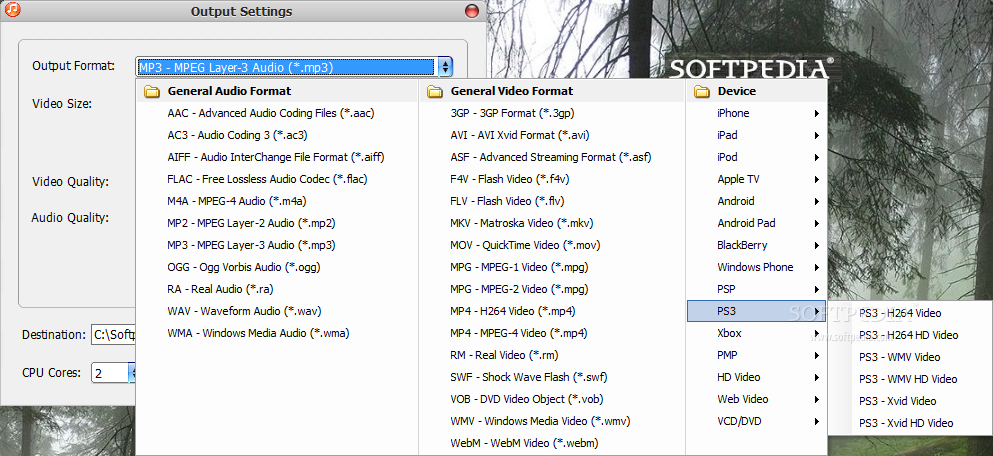Select AAC - Advanced Audio Coding Files
Viewport: 993px width, 456px height.
pos(270,113)
